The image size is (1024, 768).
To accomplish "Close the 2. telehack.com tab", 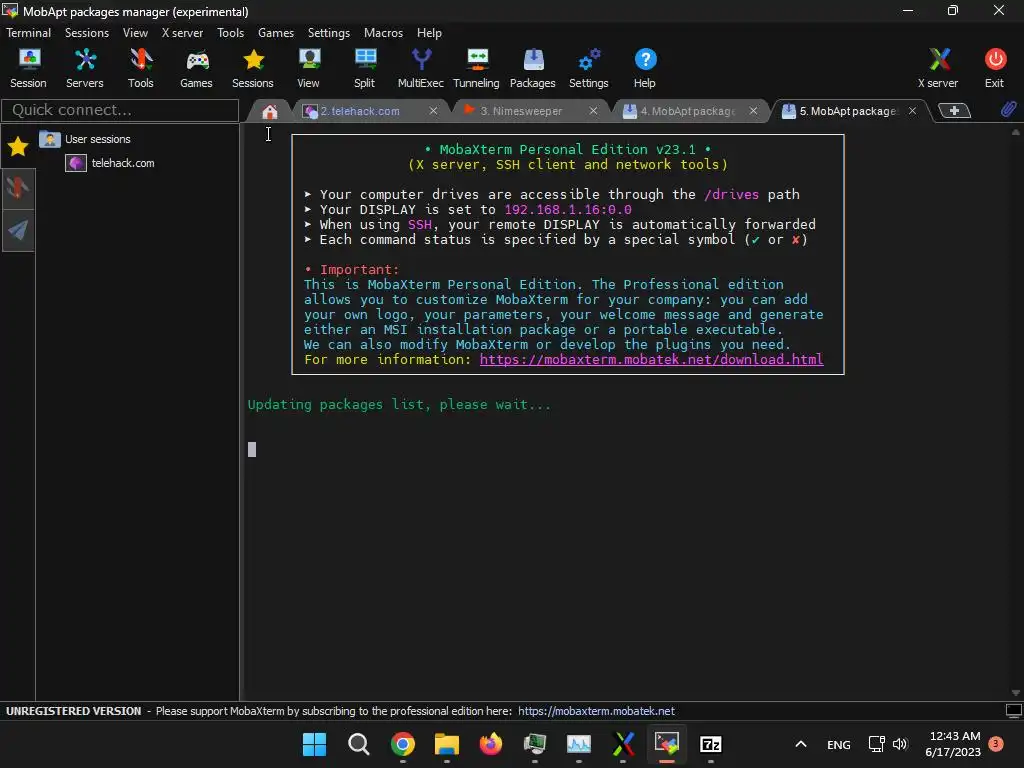I will tap(433, 111).
